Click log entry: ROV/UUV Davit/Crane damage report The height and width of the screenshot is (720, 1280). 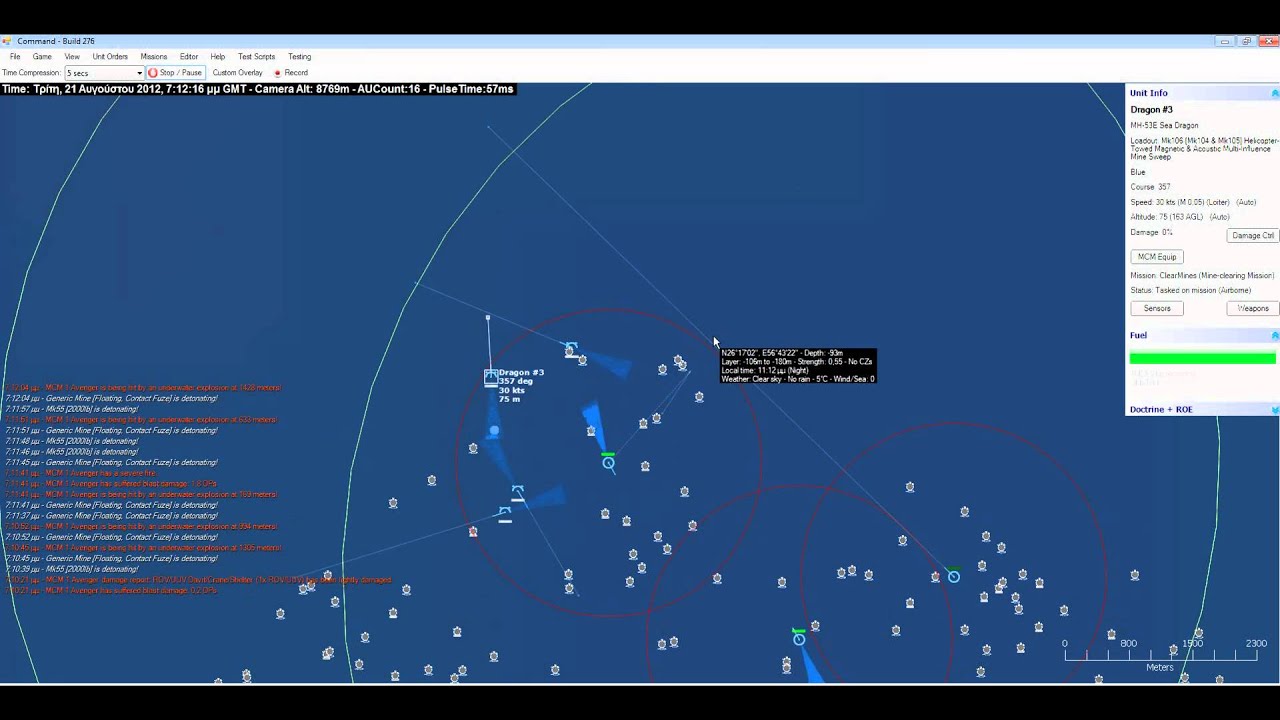pyautogui.click(x=198, y=580)
